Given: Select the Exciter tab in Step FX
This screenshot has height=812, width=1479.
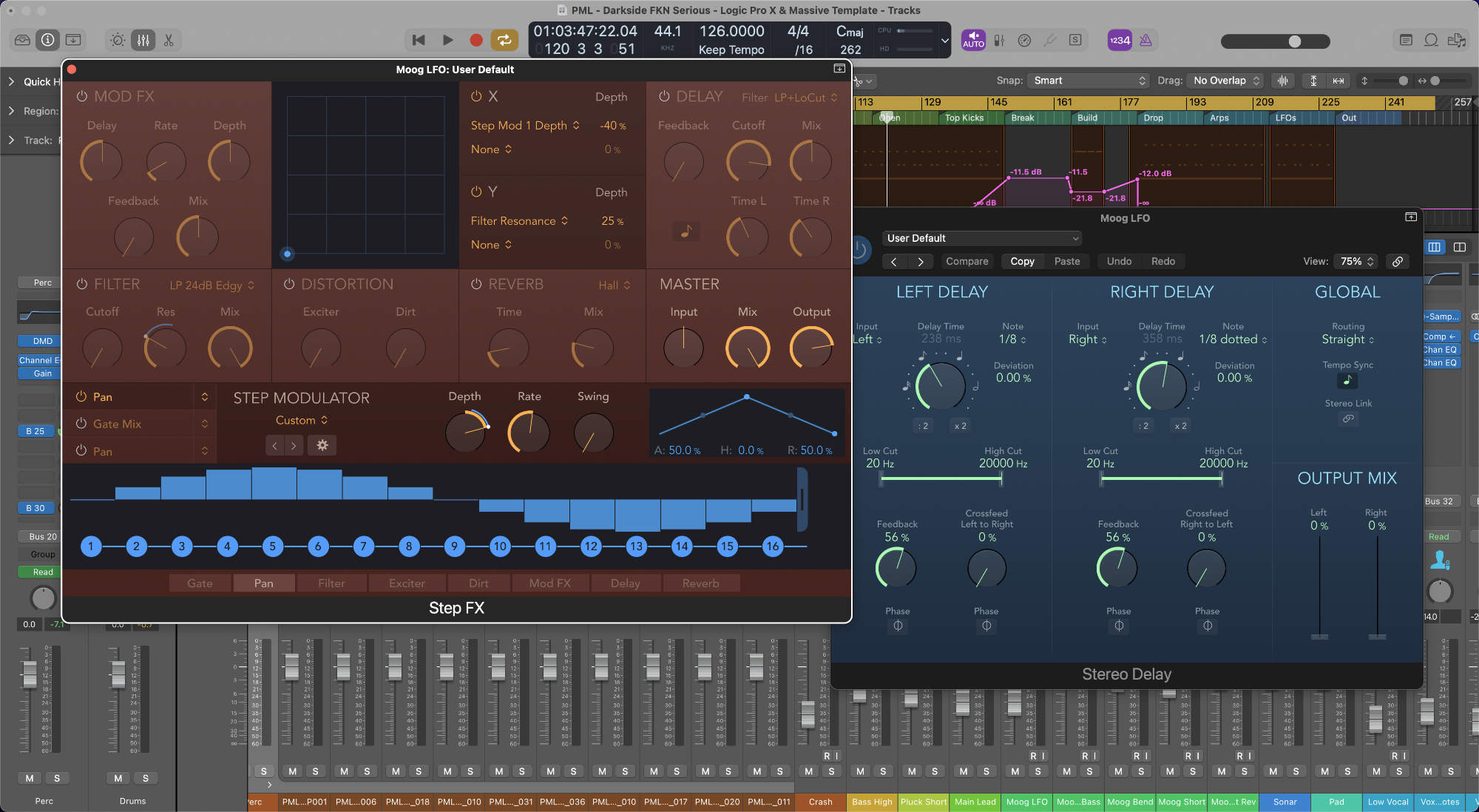Looking at the screenshot, I should coord(407,583).
